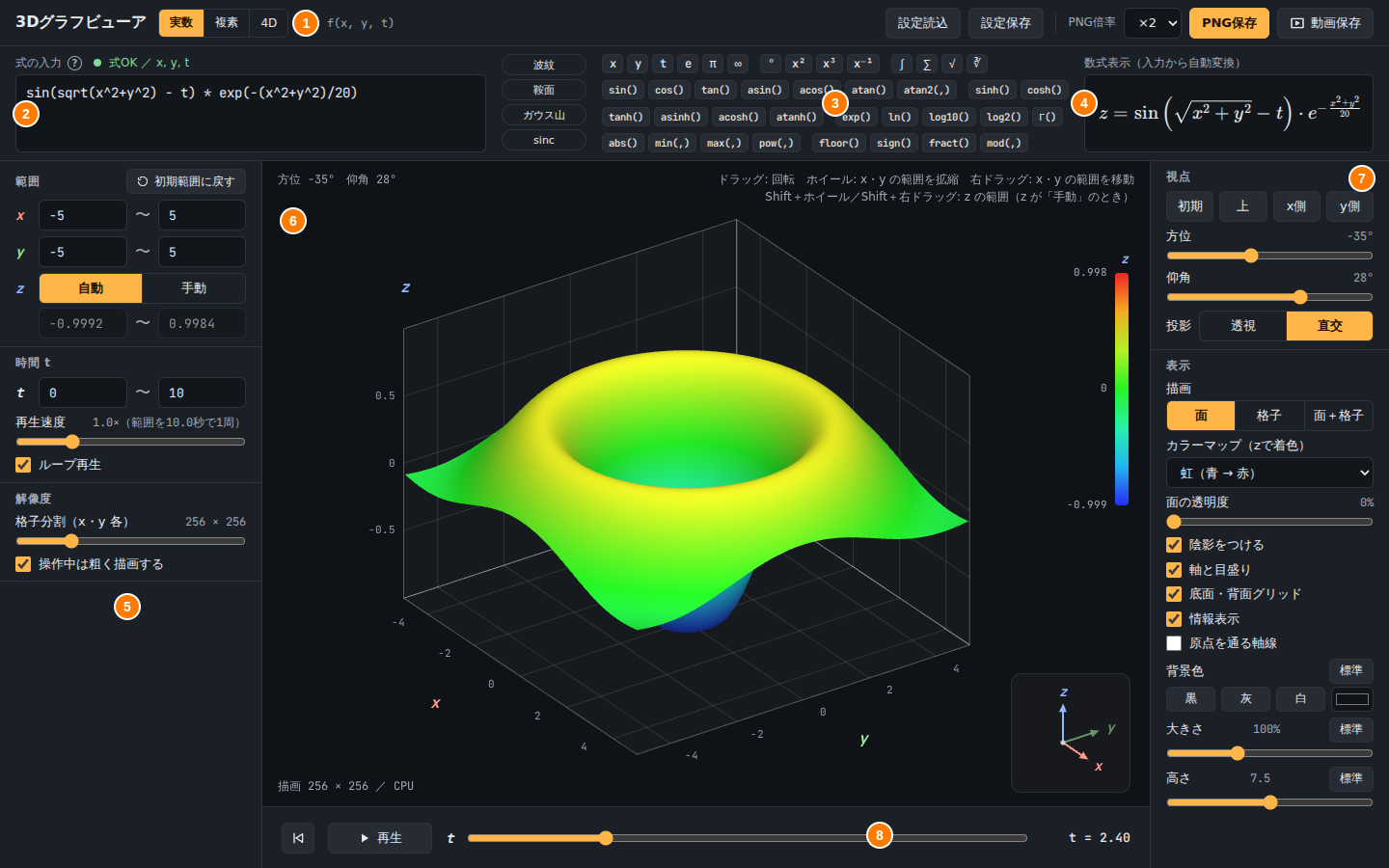Insert the cube root ∛ symbol
The width and height of the screenshot is (1389, 868).
coord(977,64)
